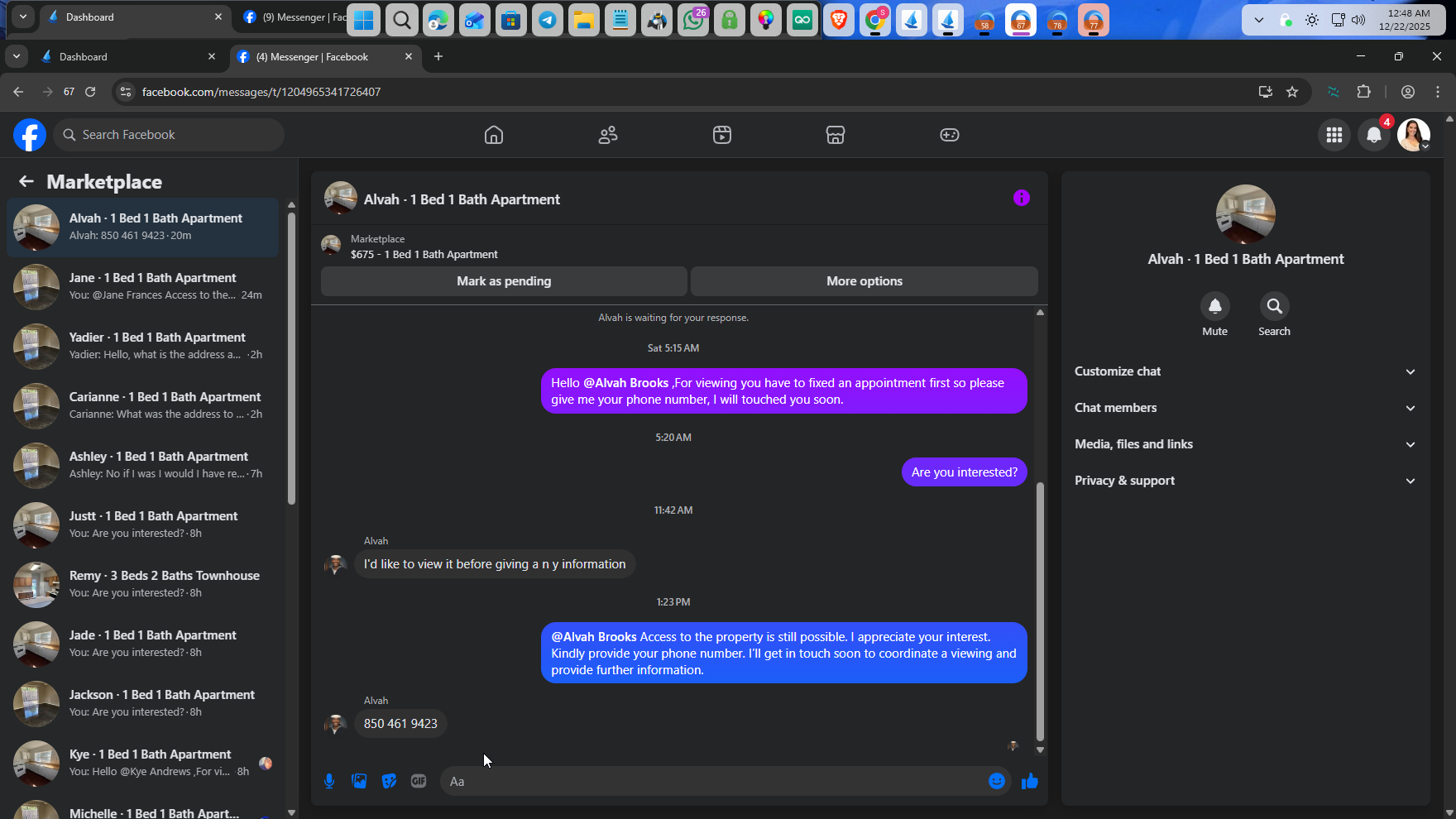The width and height of the screenshot is (1456, 819).
Task: Toggle the conversation information icon
Action: point(1022,198)
